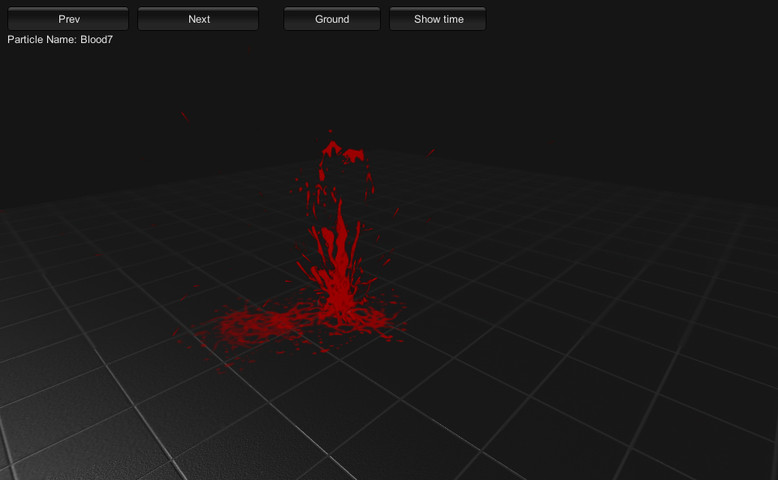778x480 pixels.
Task: Click the Prev button to load previous particle
Action: 68,19
